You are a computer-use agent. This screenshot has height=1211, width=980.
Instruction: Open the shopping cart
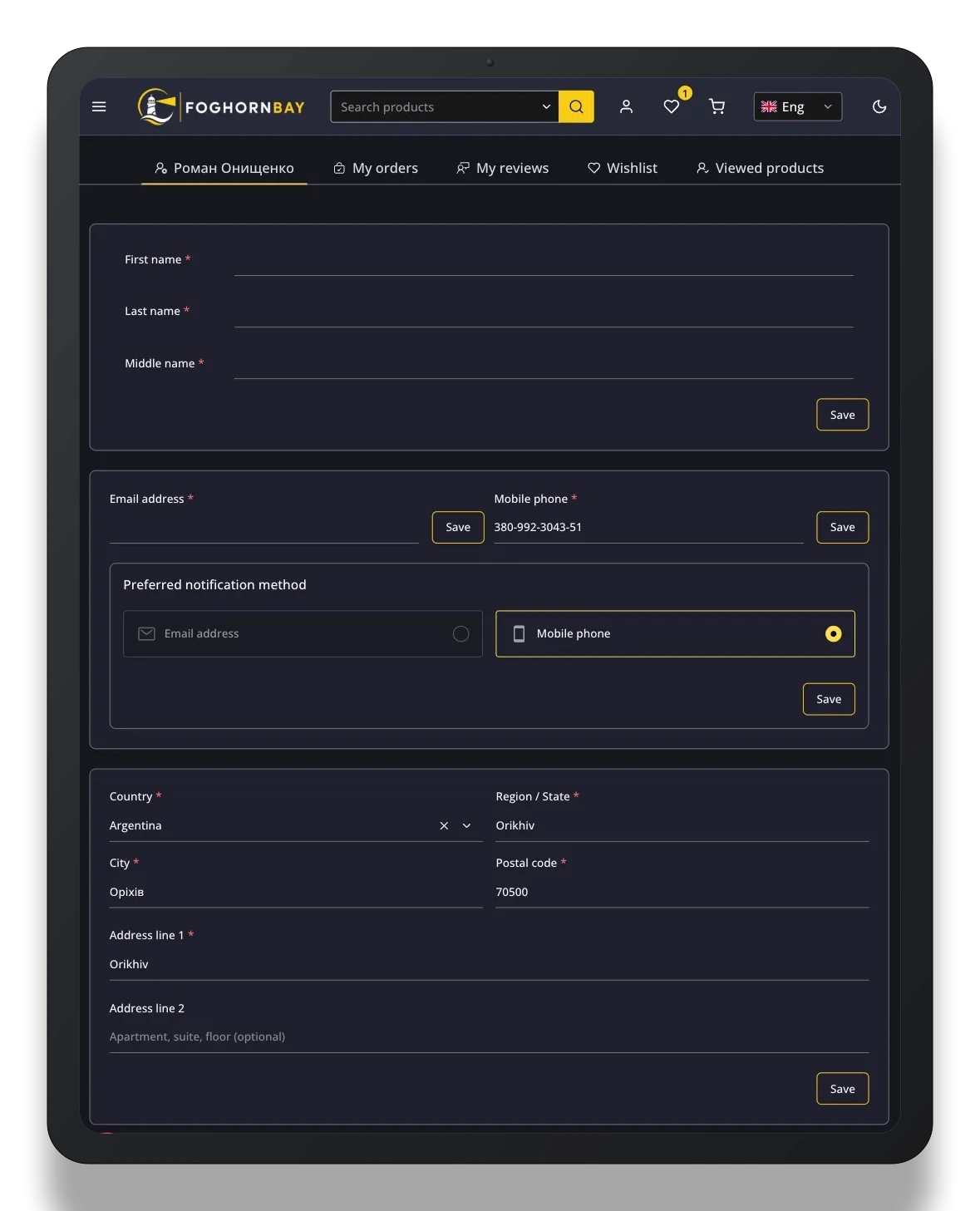717,106
